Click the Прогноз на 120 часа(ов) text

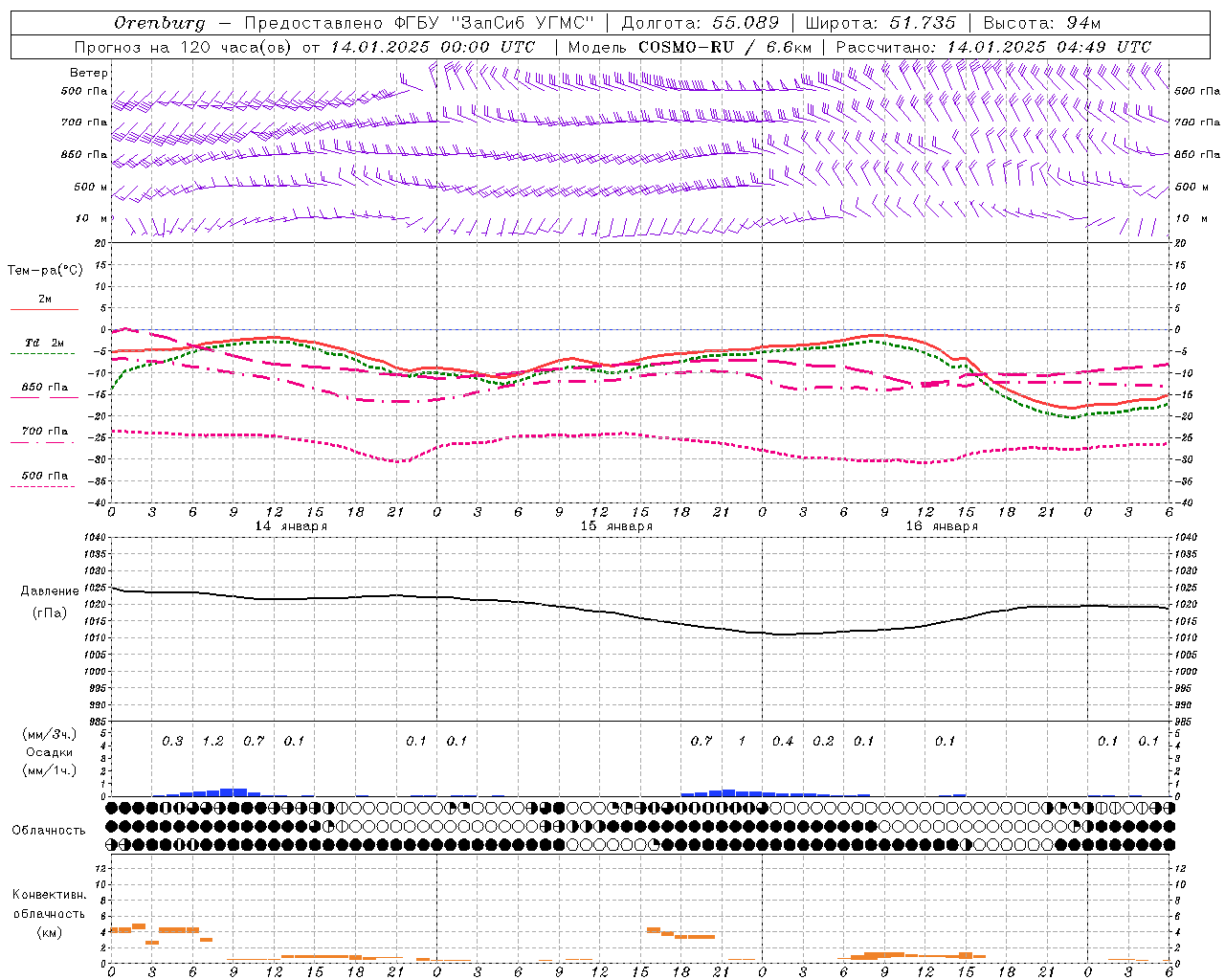[184, 47]
